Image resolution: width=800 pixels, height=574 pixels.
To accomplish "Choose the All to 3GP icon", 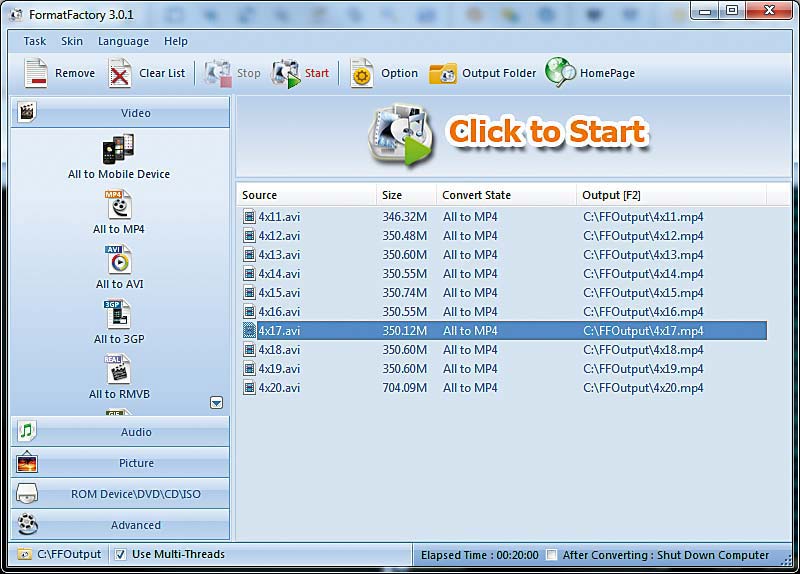I will click(118, 314).
